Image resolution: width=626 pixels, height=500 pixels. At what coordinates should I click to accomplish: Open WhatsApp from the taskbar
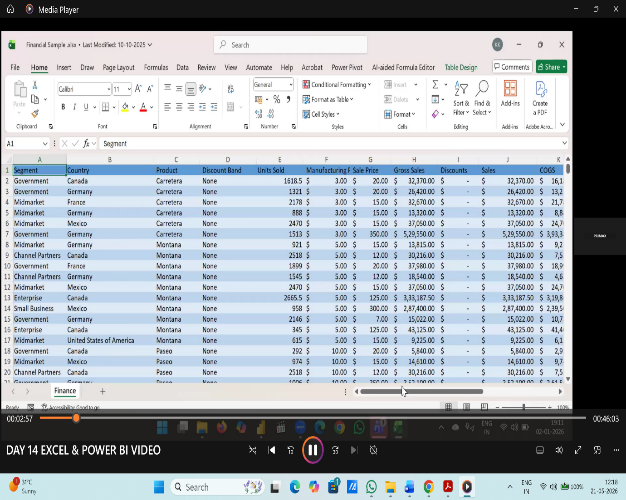click(x=371, y=487)
